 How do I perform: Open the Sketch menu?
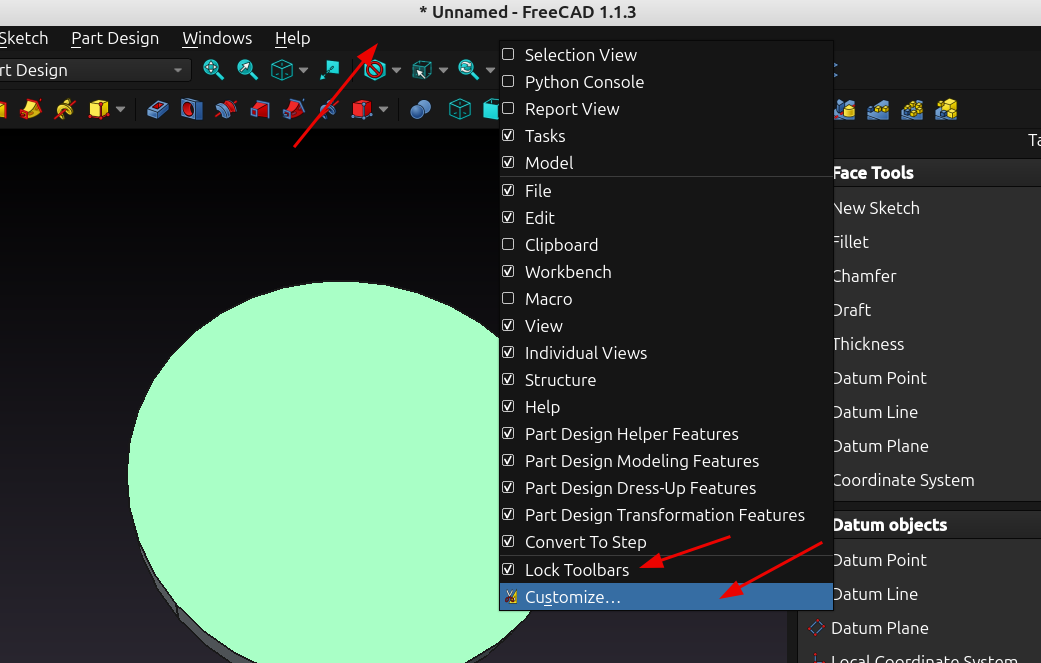[x=24, y=38]
